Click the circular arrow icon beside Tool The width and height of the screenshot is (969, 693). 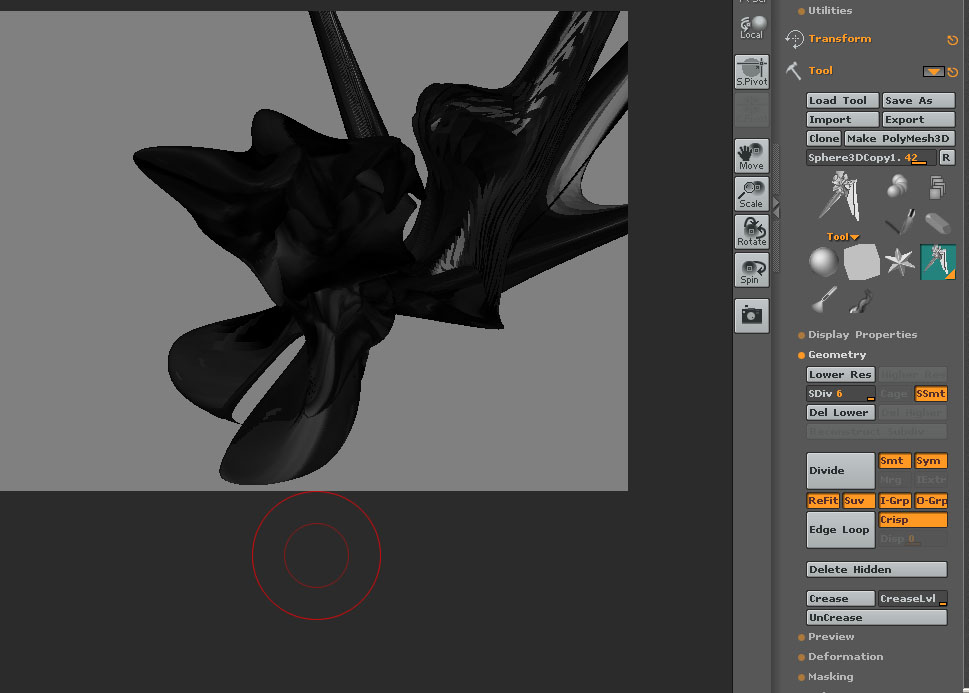(952, 72)
